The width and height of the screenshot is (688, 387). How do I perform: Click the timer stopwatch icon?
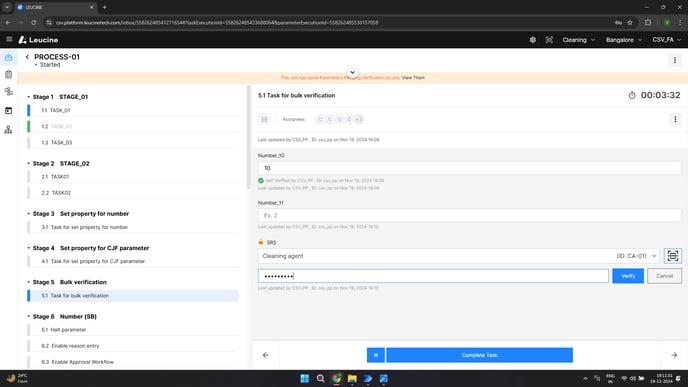tap(632, 95)
